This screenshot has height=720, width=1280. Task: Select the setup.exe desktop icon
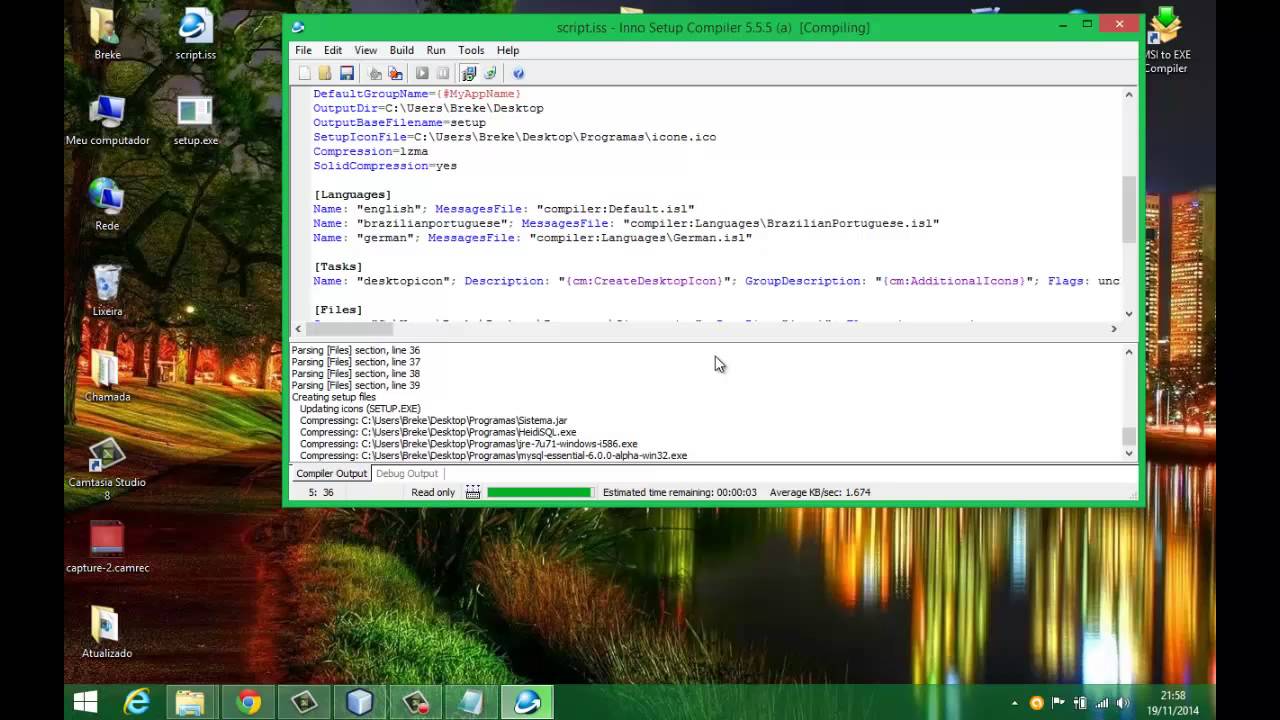pyautogui.click(x=195, y=120)
